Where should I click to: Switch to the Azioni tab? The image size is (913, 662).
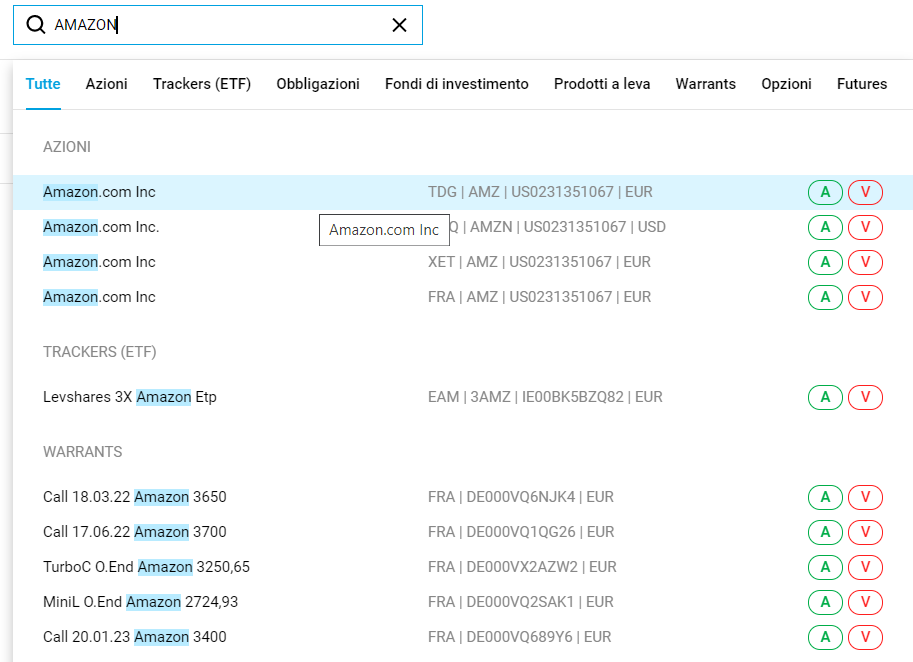(107, 84)
